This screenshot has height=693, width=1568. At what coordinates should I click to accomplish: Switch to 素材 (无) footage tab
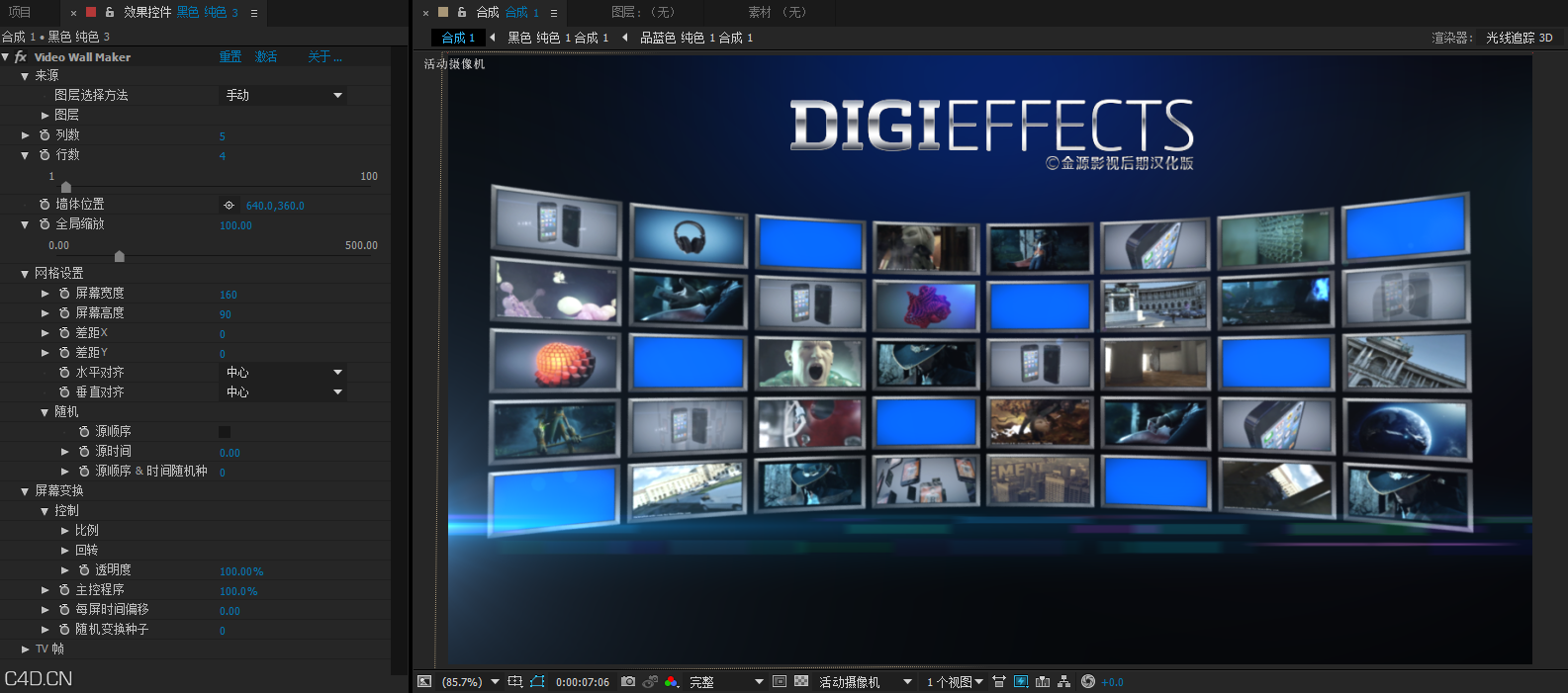tap(778, 12)
